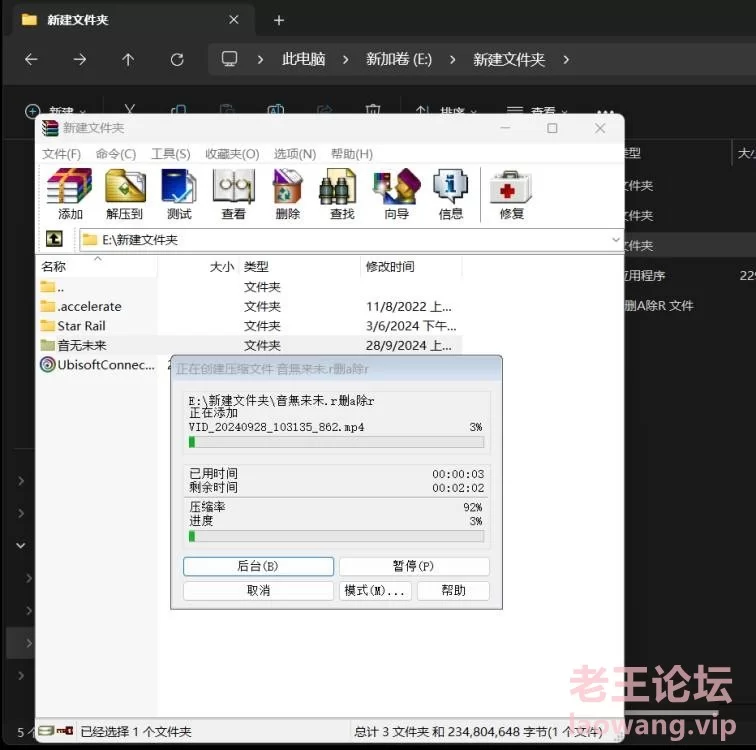Image resolution: width=756 pixels, height=750 pixels.
Task: Open the Info (信息) icon
Action: tap(451, 193)
